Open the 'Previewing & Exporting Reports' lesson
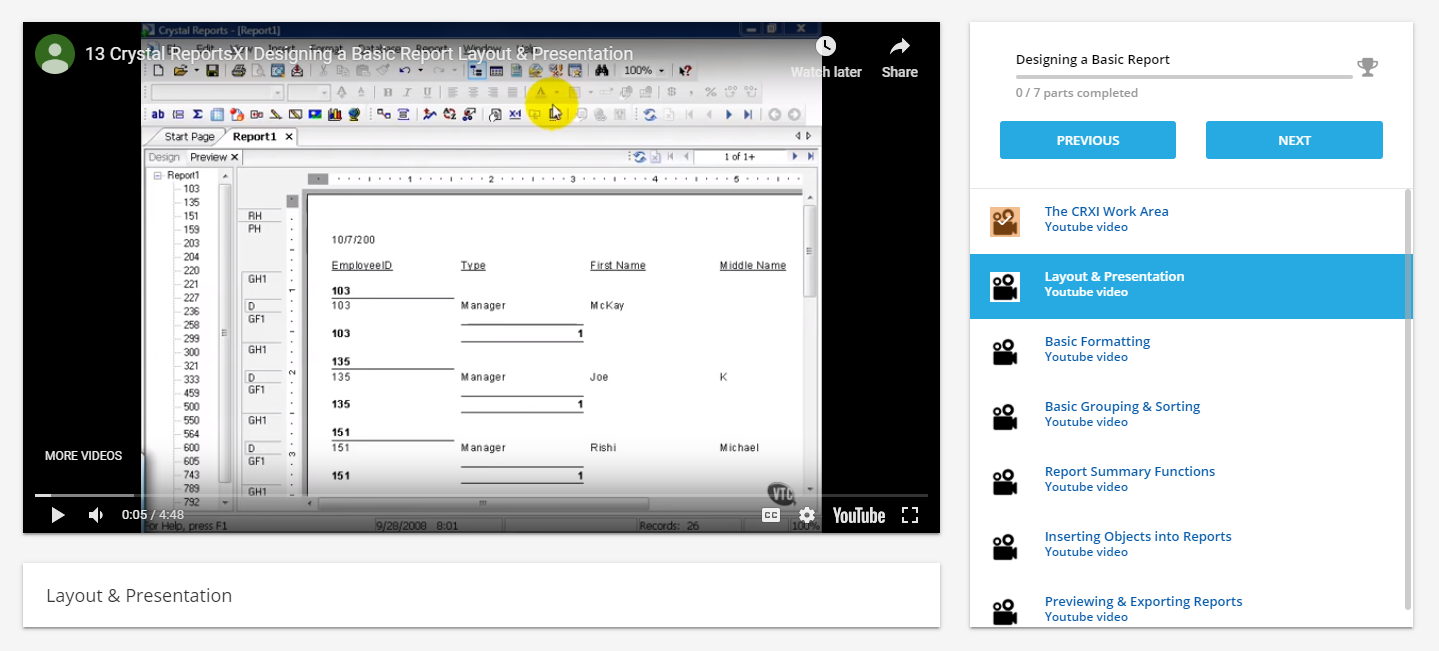 (x=1143, y=601)
